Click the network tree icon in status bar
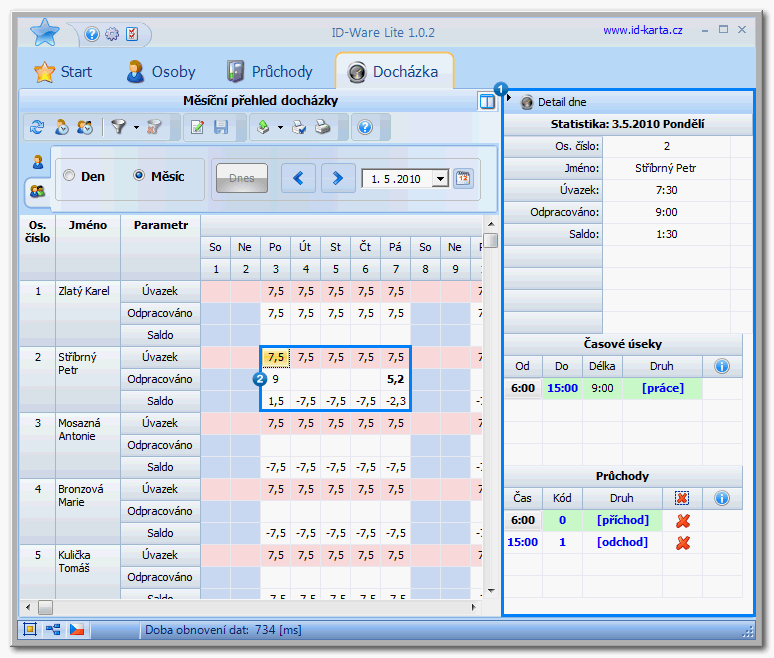The image size is (774, 658). (x=53, y=629)
